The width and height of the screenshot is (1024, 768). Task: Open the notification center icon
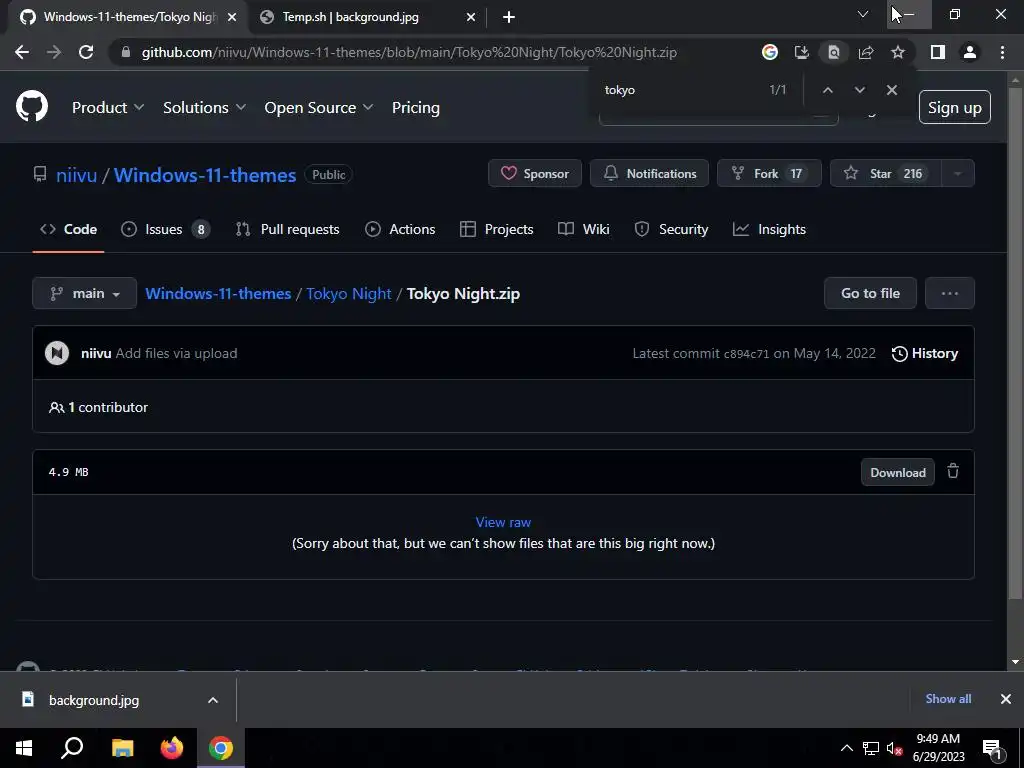[x=992, y=749]
